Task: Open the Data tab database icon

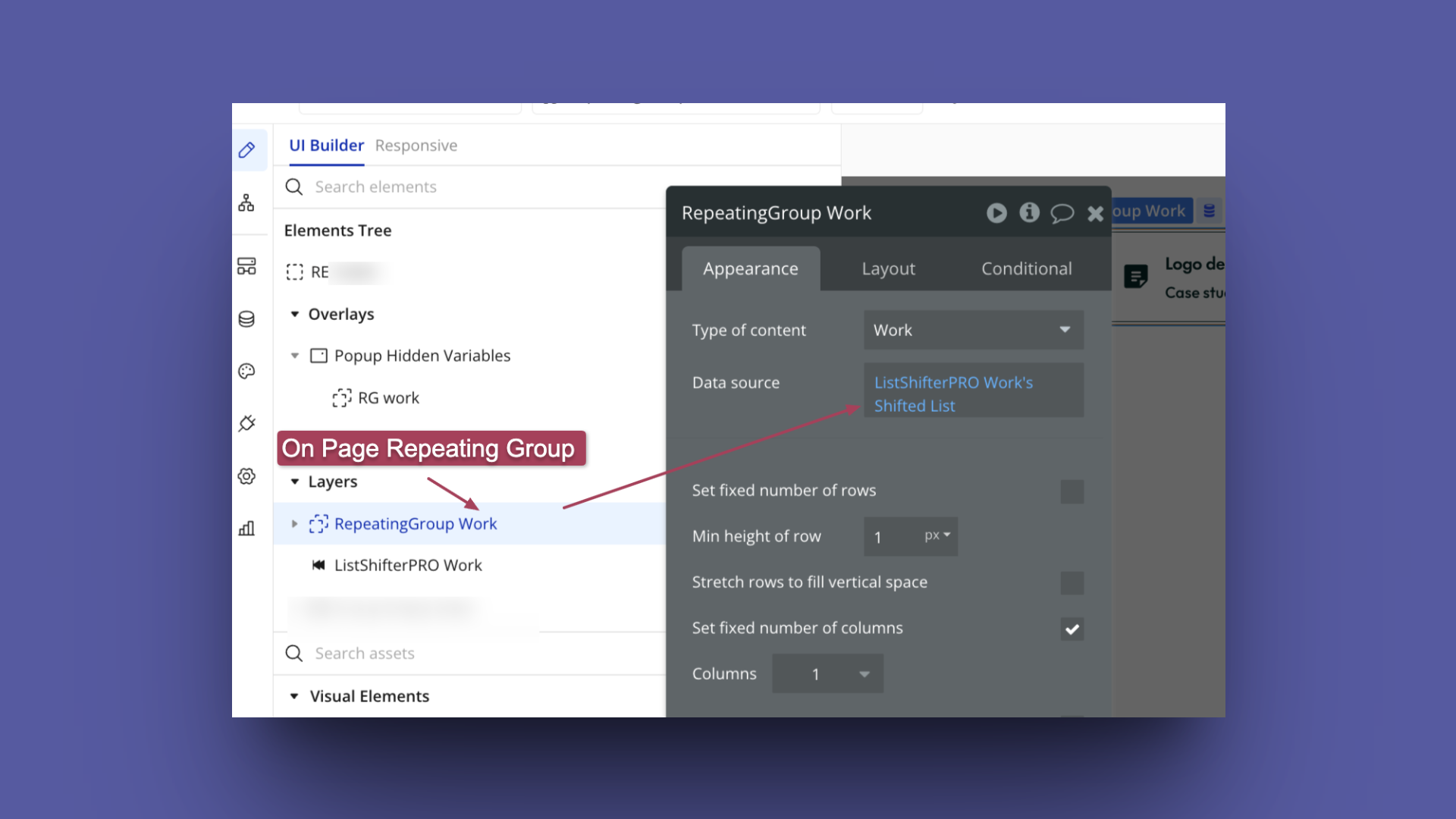Action: (x=246, y=319)
